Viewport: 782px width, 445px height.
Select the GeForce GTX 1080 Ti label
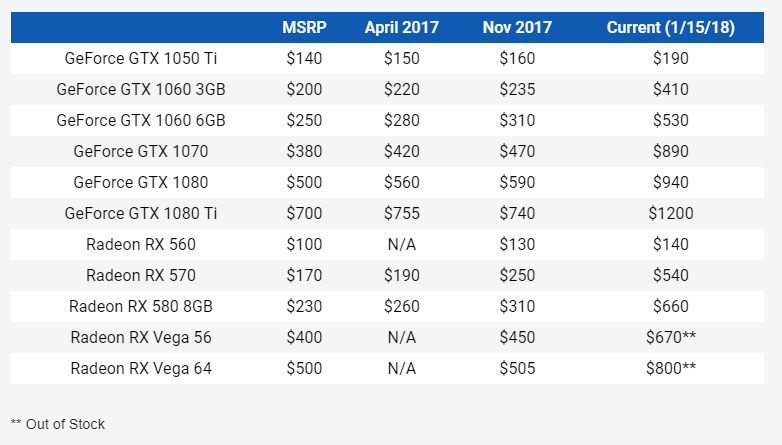pos(141,213)
